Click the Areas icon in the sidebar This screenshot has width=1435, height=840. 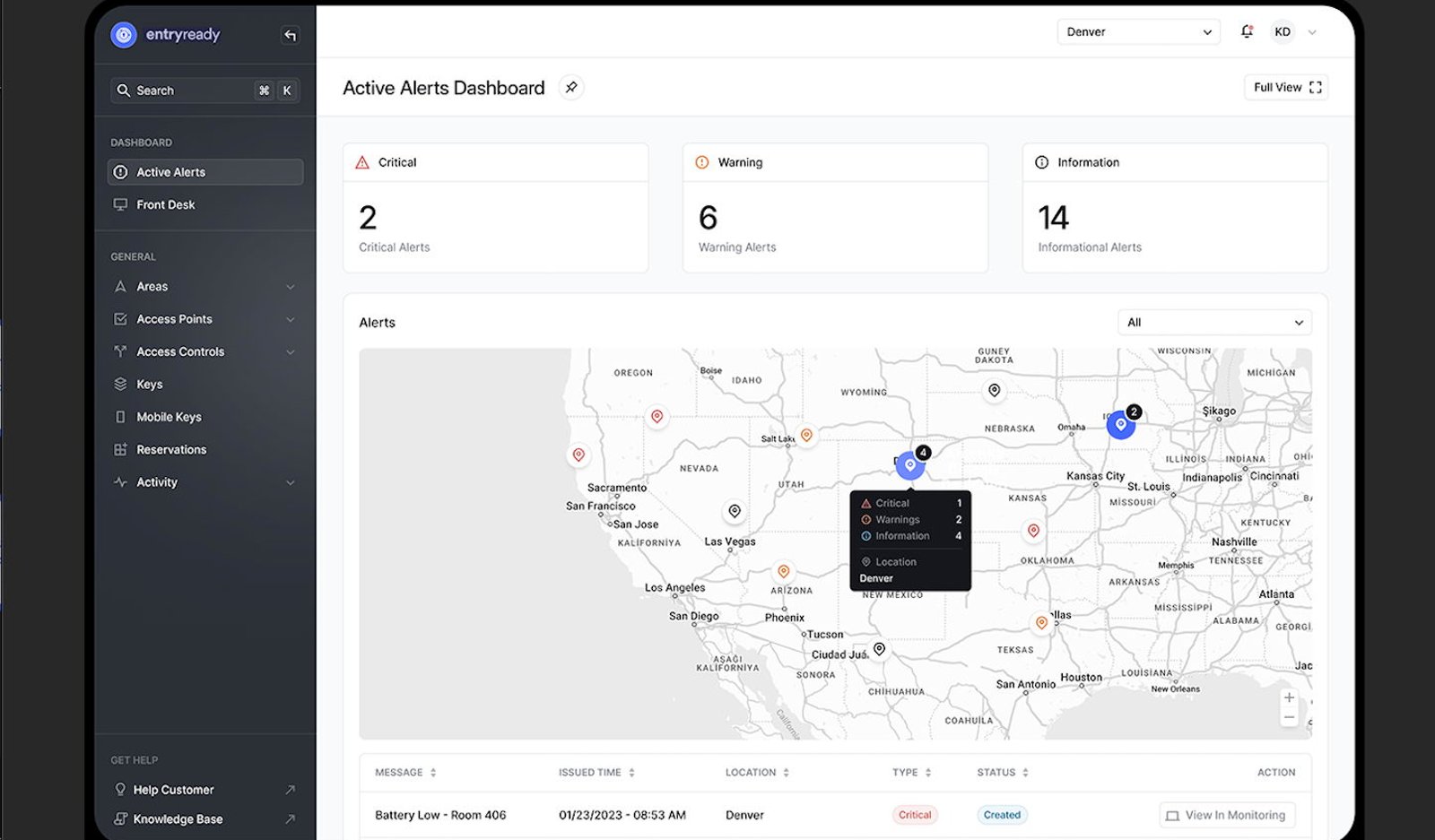point(120,287)
